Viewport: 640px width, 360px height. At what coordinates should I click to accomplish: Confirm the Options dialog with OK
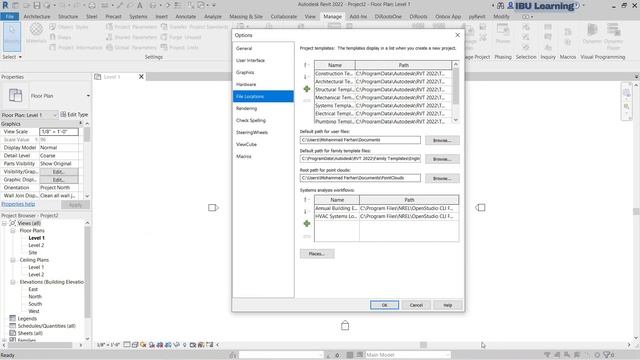[x=384, y=305]
